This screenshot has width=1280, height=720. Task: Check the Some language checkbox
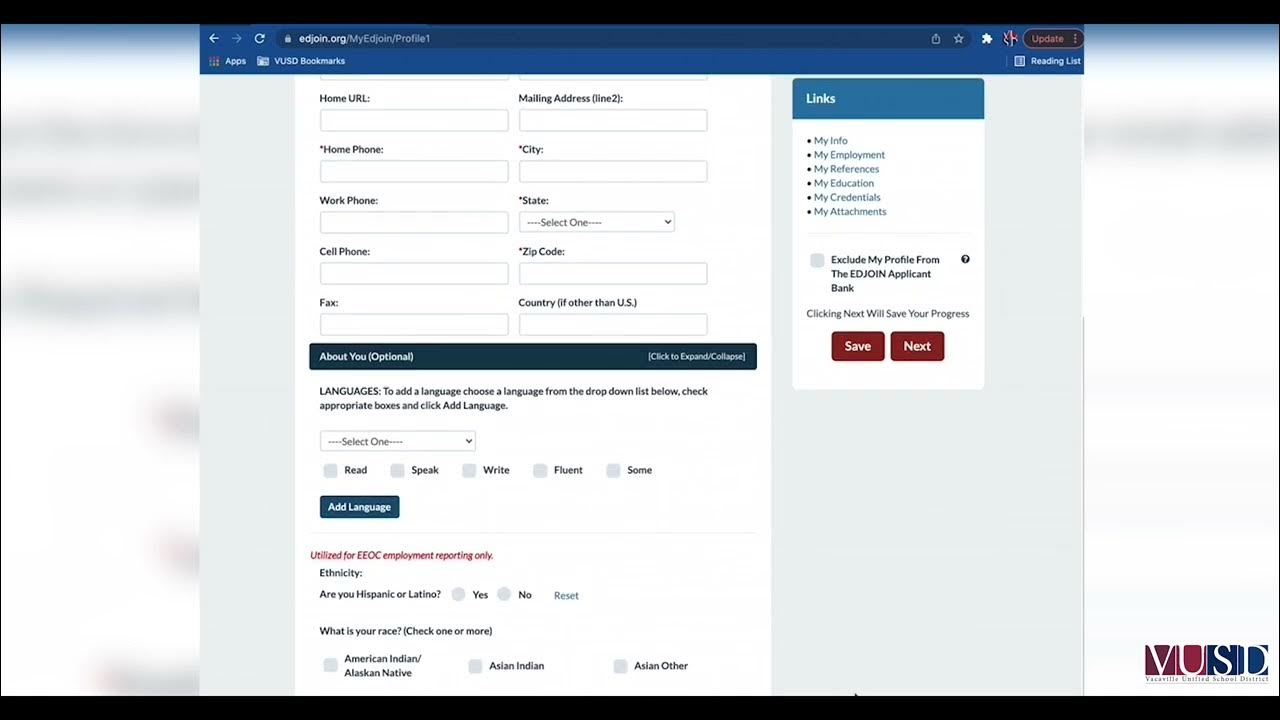click(614, 470)
